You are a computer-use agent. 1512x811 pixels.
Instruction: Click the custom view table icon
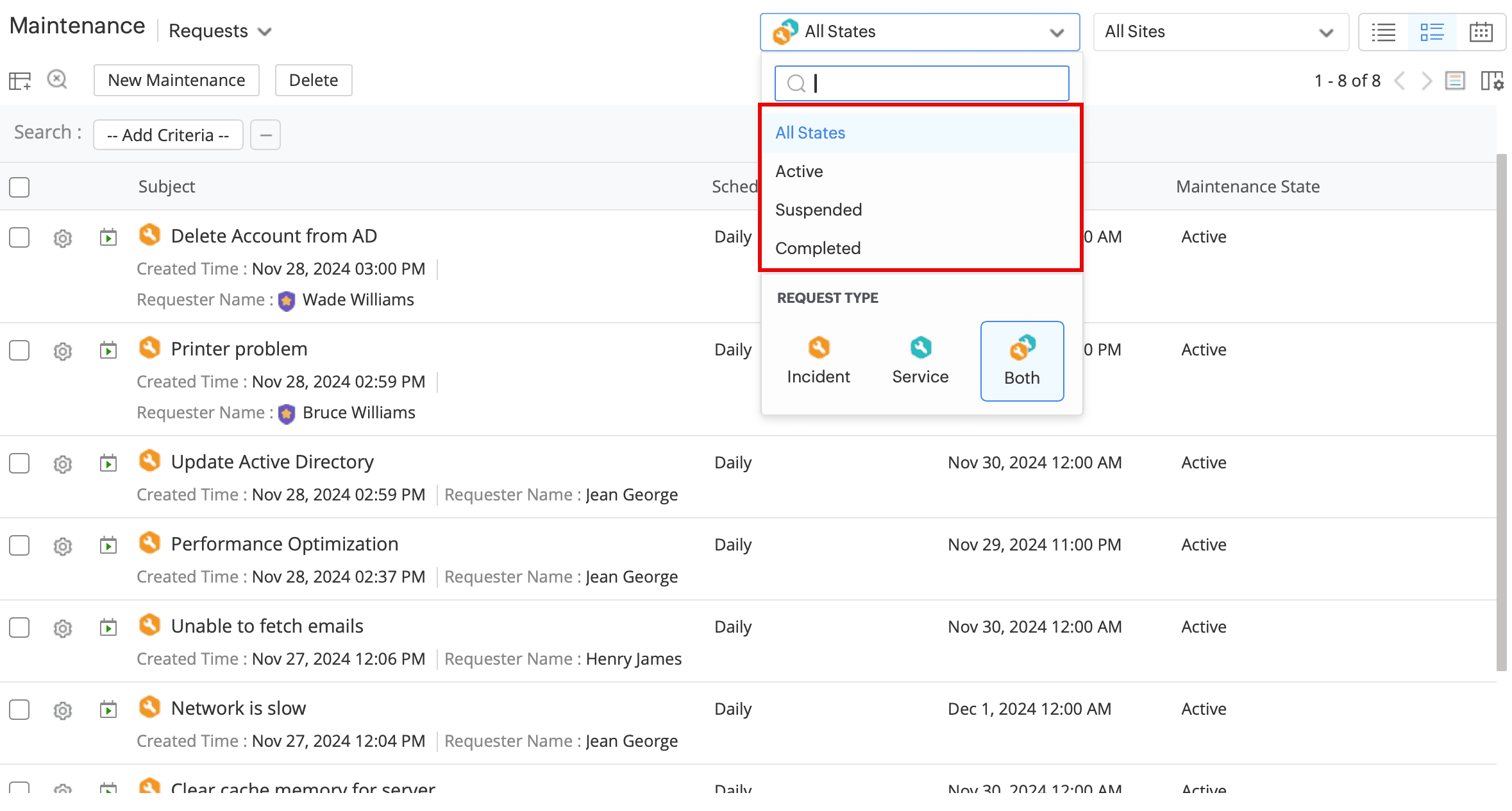[19, 81]
